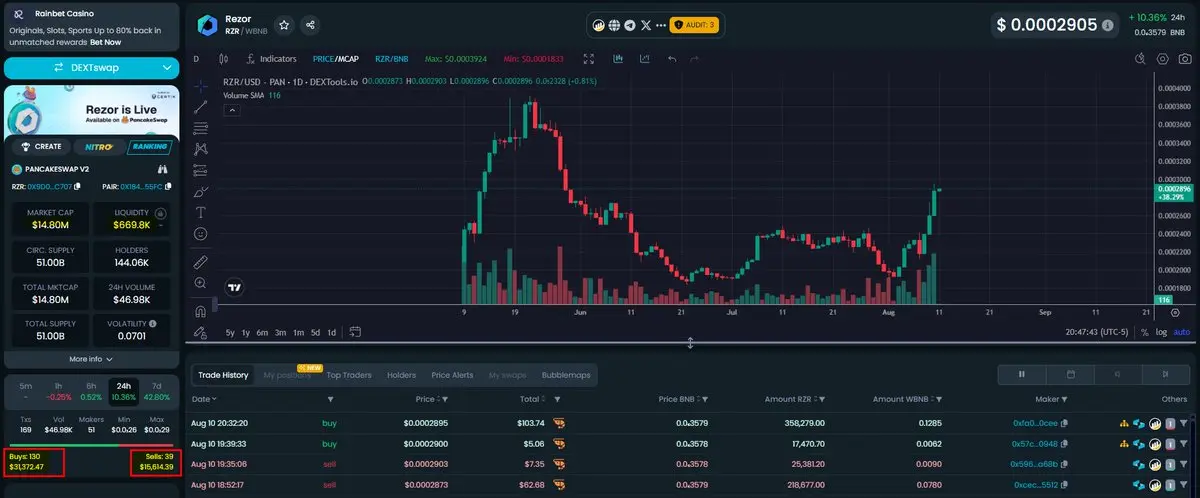1200x498 pixels.
Task: Open the D chart interval selector
Action: [196, 59]
